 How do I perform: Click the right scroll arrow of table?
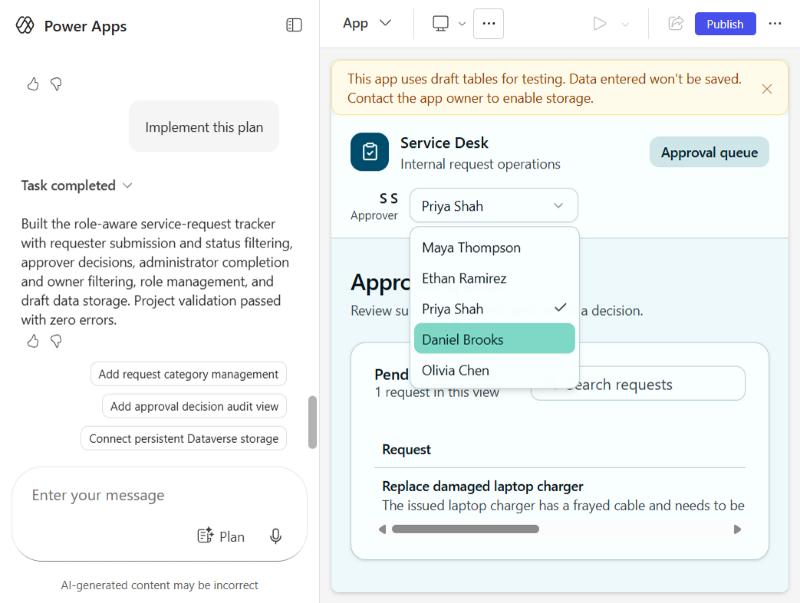pos(737,529)
